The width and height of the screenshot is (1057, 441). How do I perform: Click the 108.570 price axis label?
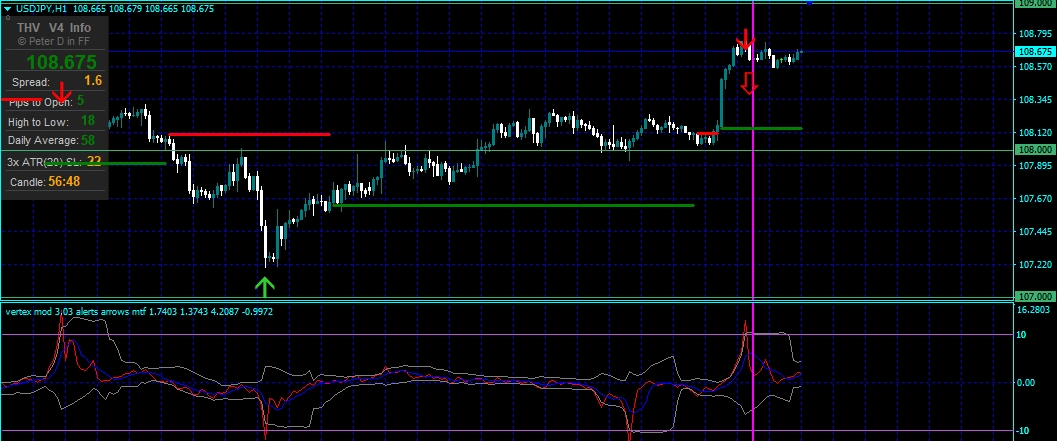[x=1036, y=67]
